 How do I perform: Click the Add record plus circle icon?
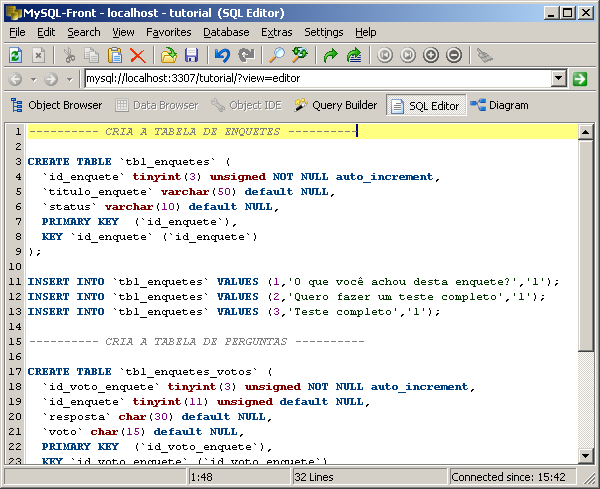click(x=431, y=55)
